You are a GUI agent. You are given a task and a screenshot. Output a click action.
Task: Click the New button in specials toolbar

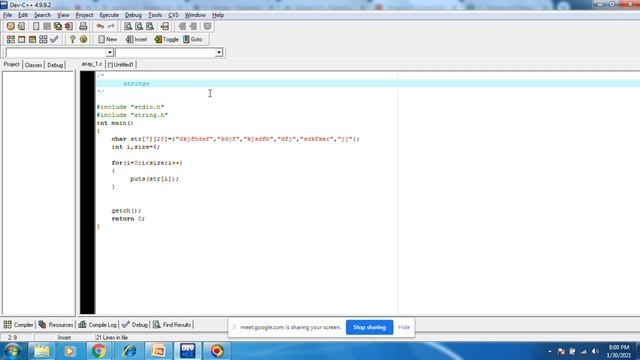108,39
